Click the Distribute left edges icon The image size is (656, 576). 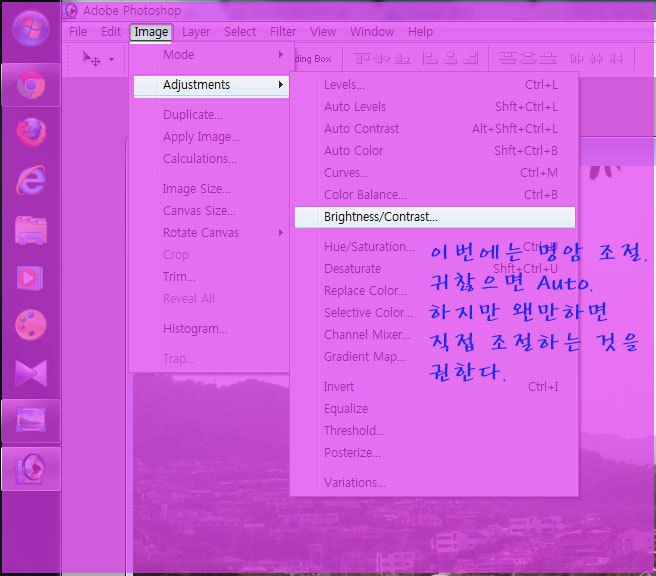577,58
